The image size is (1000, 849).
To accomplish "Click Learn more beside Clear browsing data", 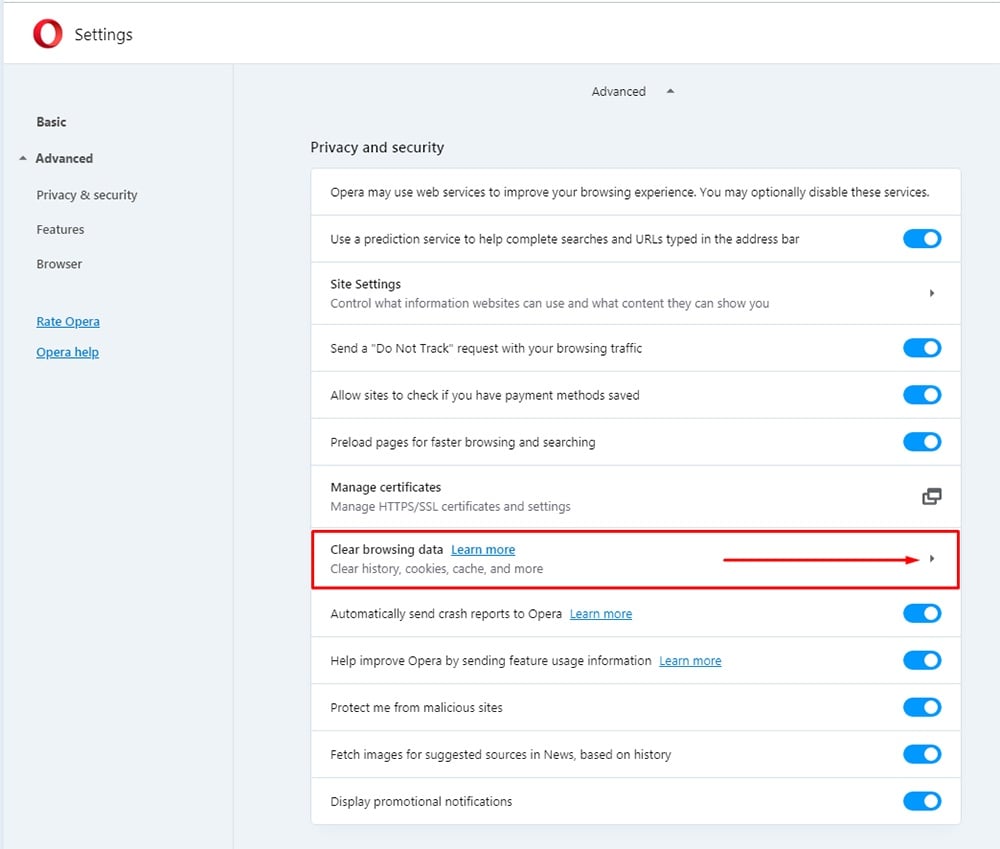I will coord(483,550).
